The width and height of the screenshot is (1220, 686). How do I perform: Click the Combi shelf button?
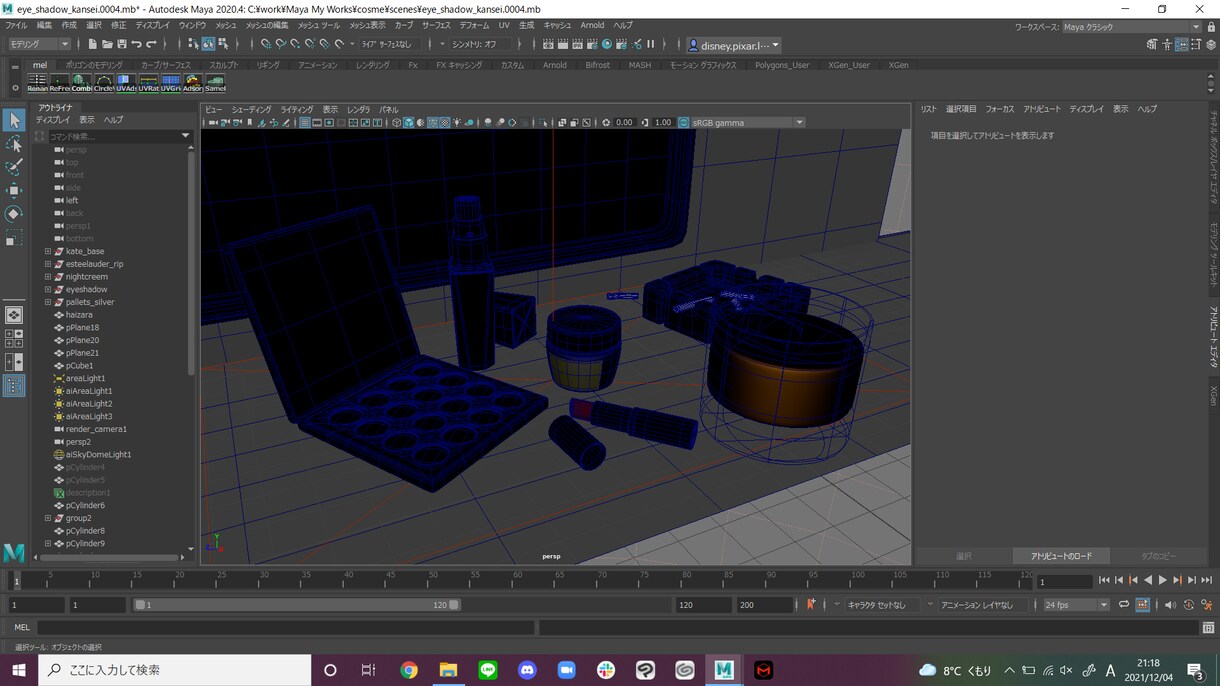click(82, 83)
